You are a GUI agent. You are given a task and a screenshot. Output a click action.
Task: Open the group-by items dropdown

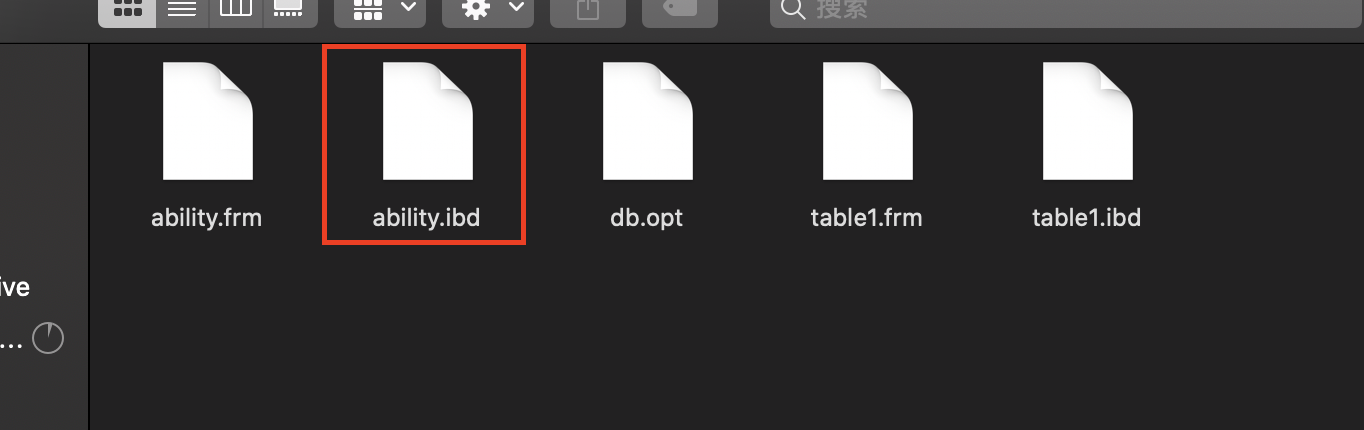tap(380, 10)
